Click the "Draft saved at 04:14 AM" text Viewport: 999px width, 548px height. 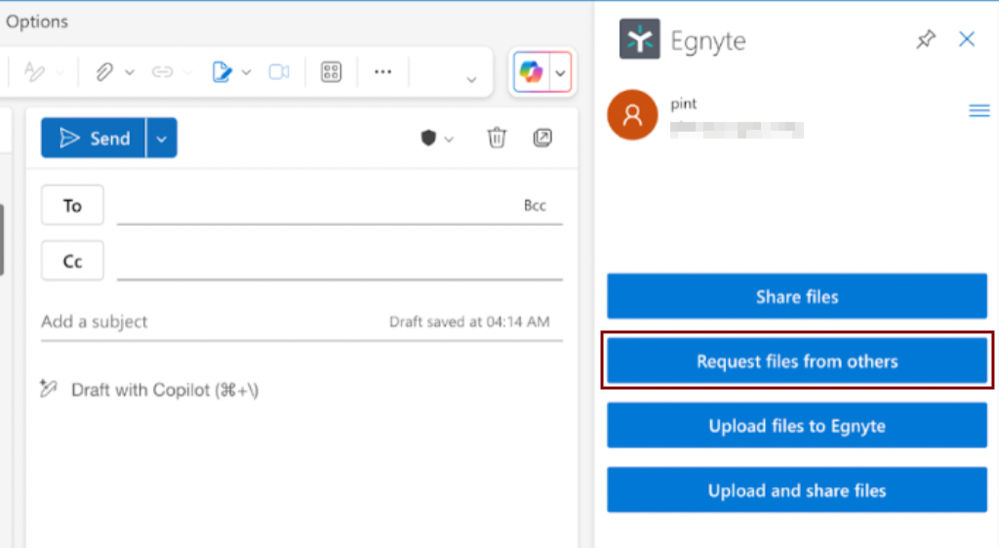click(x=470, y=322)
